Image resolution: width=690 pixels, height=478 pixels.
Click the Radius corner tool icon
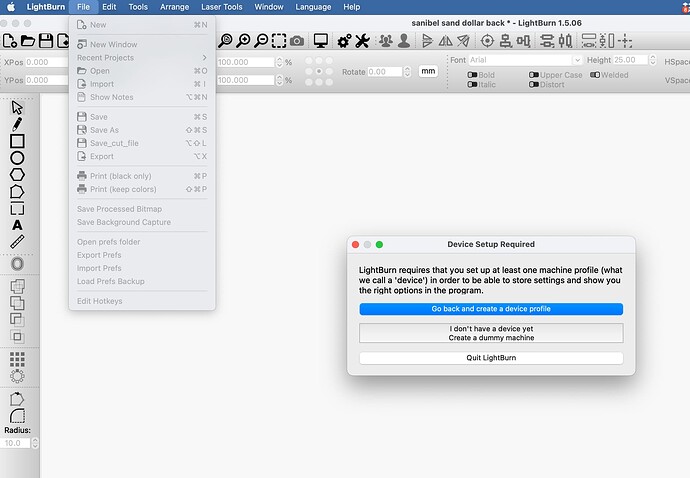pos(17,415)
